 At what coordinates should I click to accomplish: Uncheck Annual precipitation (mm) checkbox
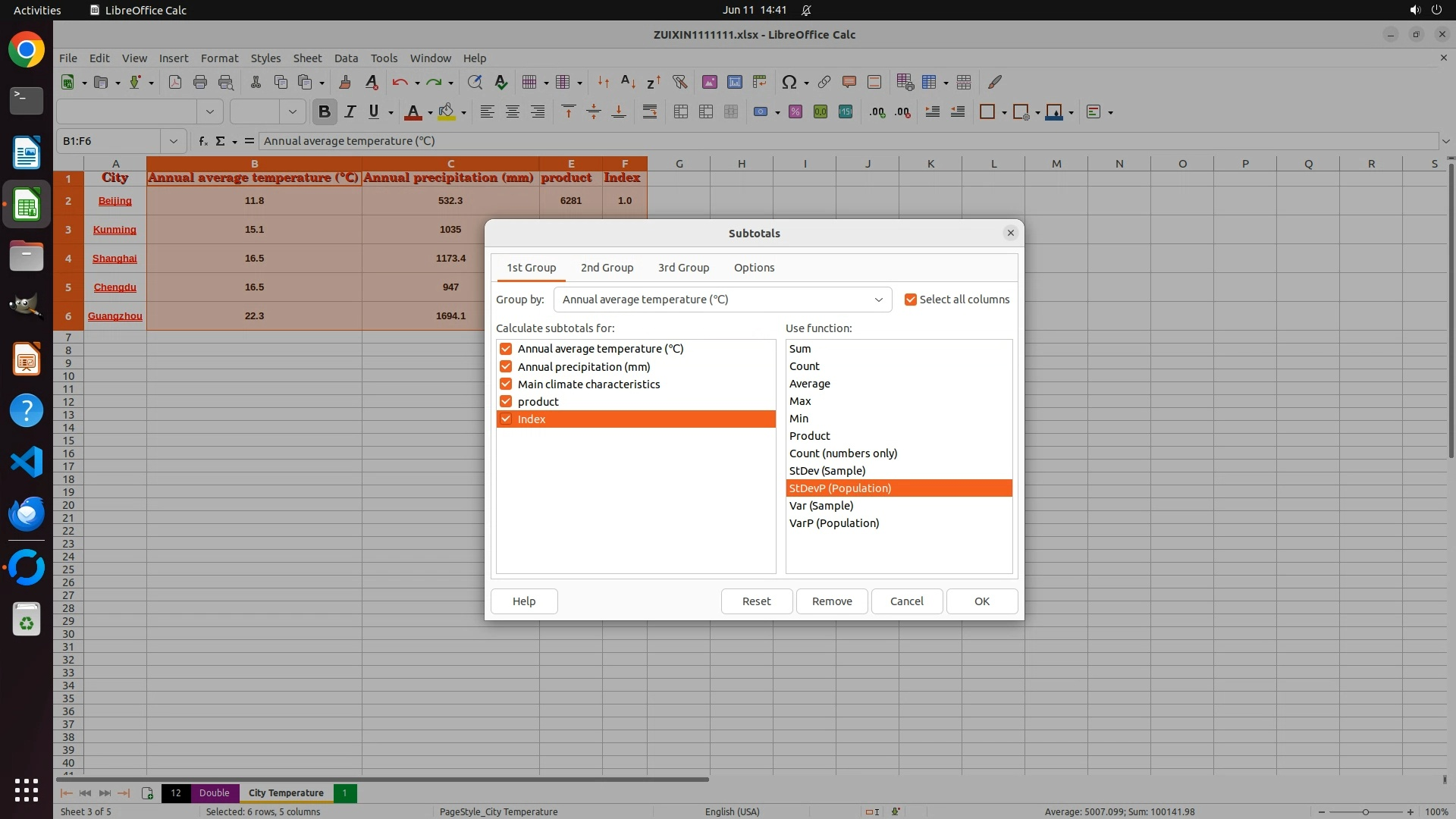[506, 367]
